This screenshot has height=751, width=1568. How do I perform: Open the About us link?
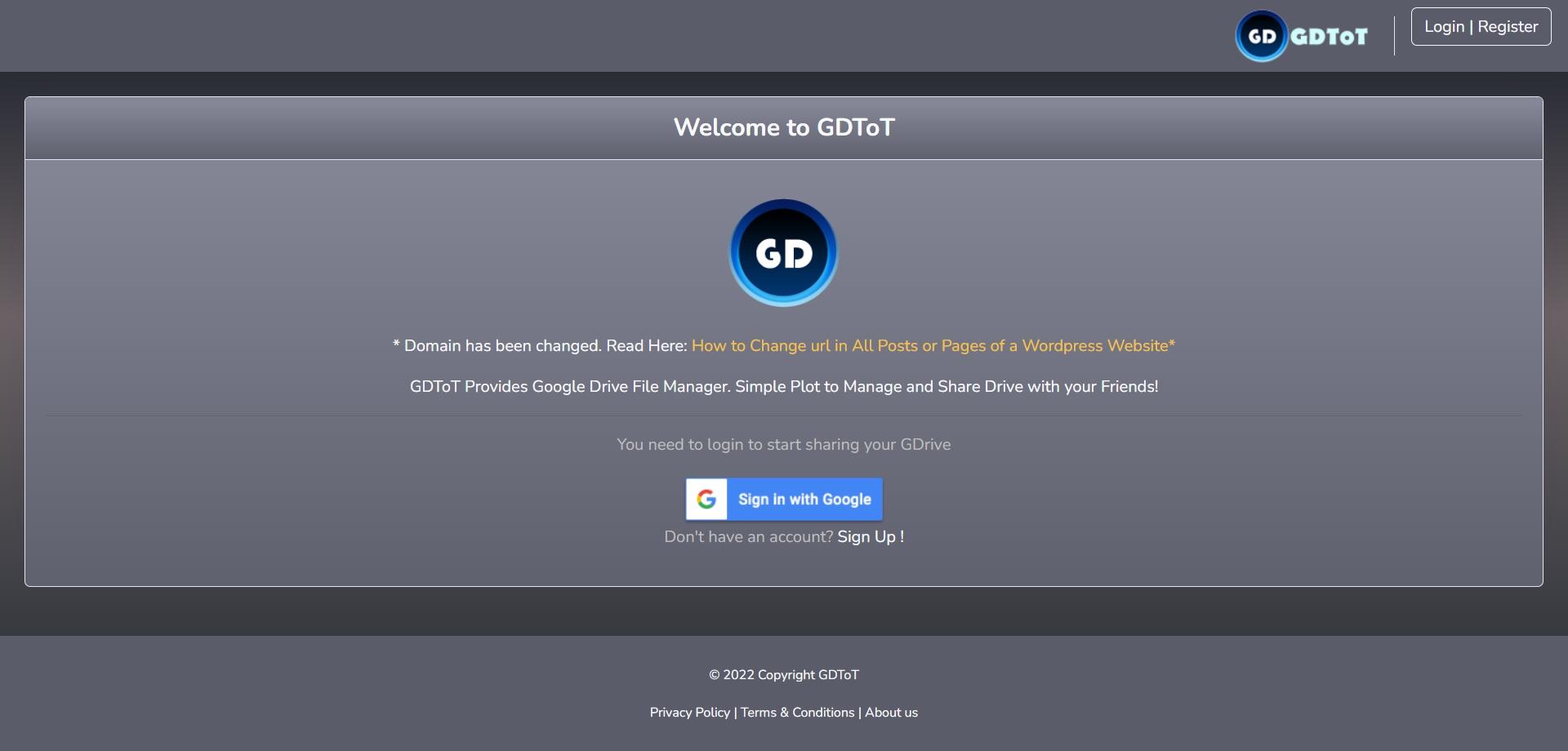pyautogui.click(x=891, y=712)
